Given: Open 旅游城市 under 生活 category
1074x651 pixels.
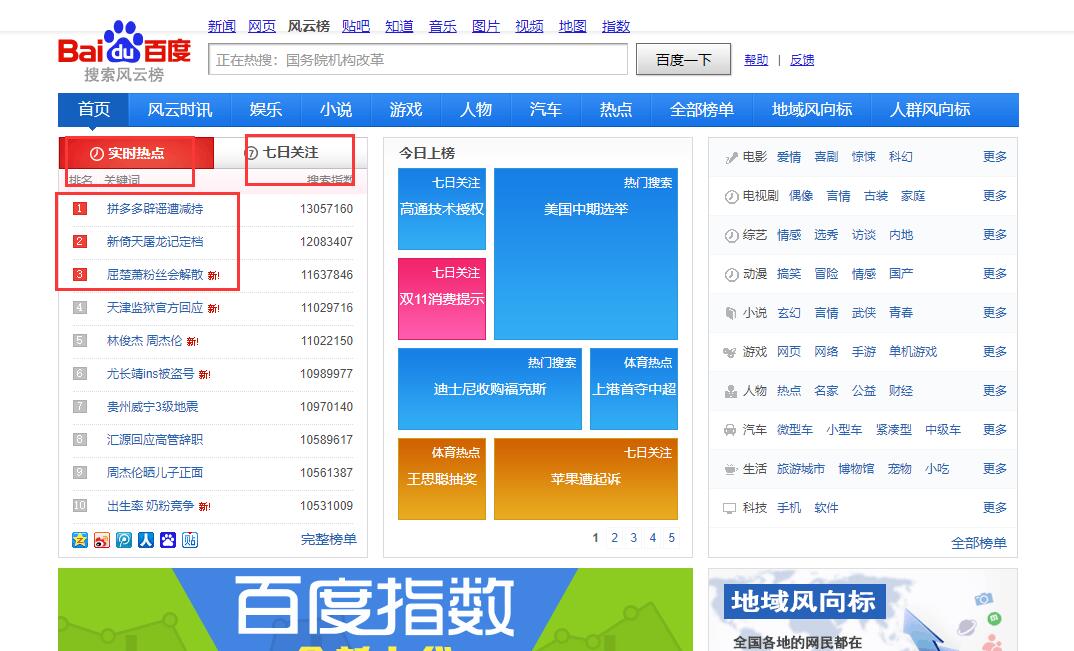Looking at the screenshot, I should tap(801, 469).
